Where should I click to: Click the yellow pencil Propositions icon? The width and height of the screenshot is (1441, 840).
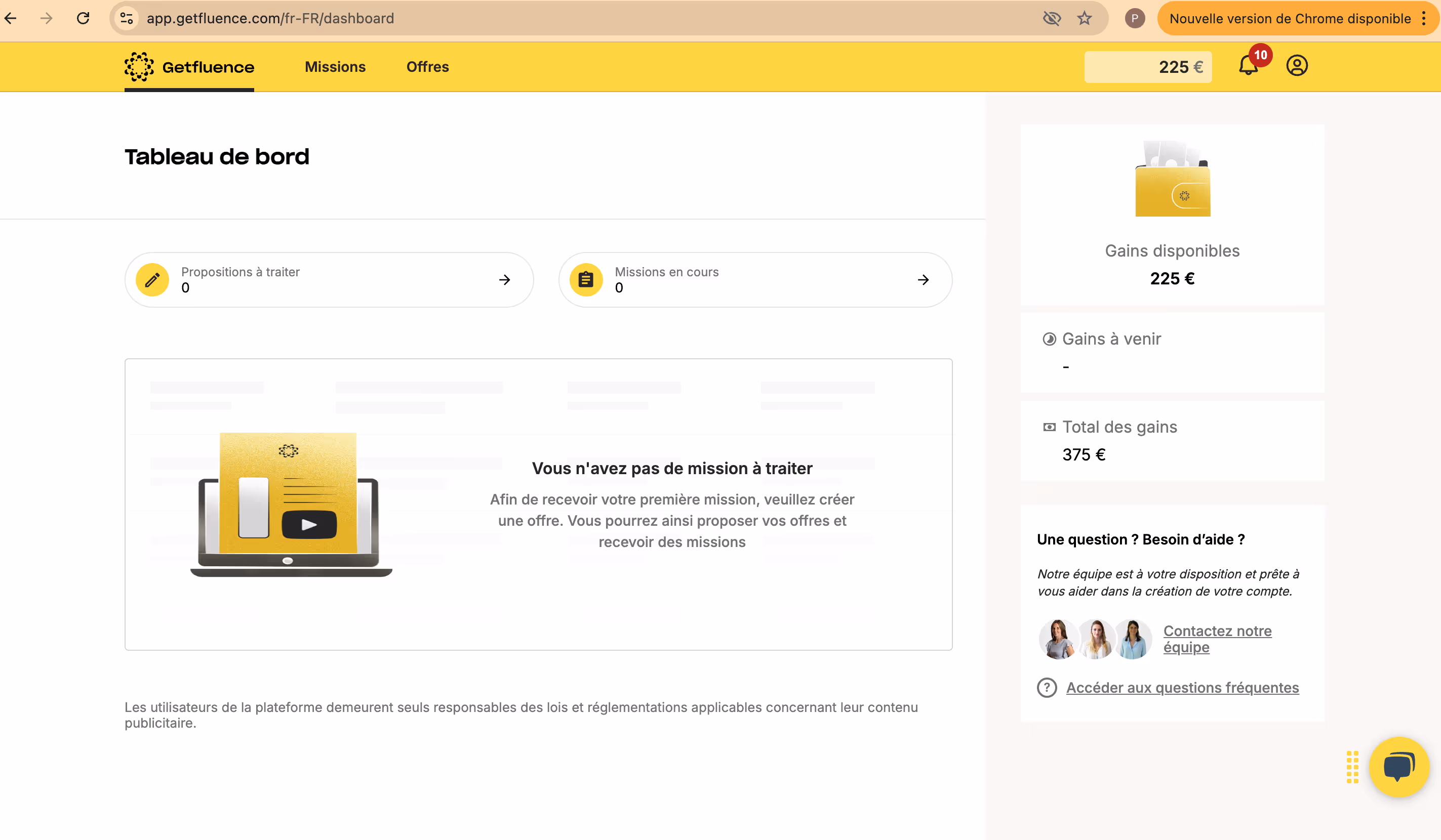click(x=152, y=280)
